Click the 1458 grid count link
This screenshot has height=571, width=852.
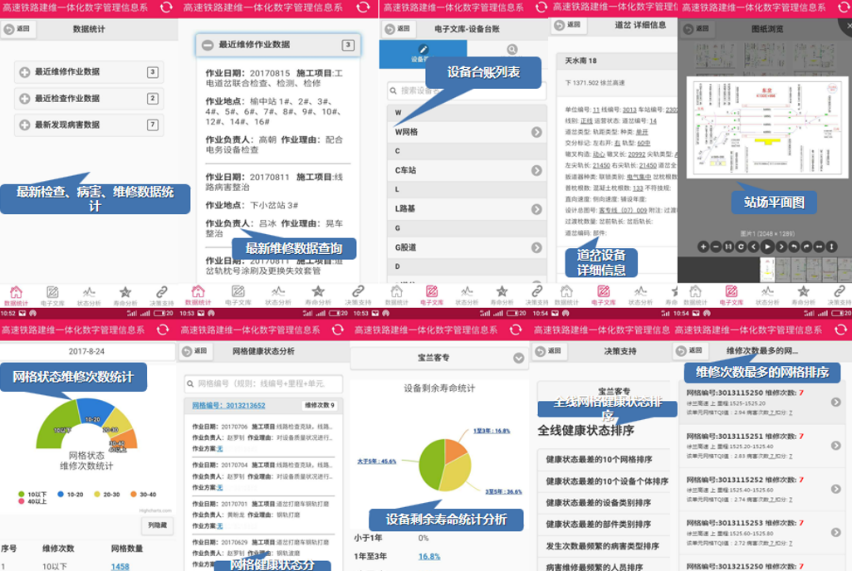coord(120,566)
